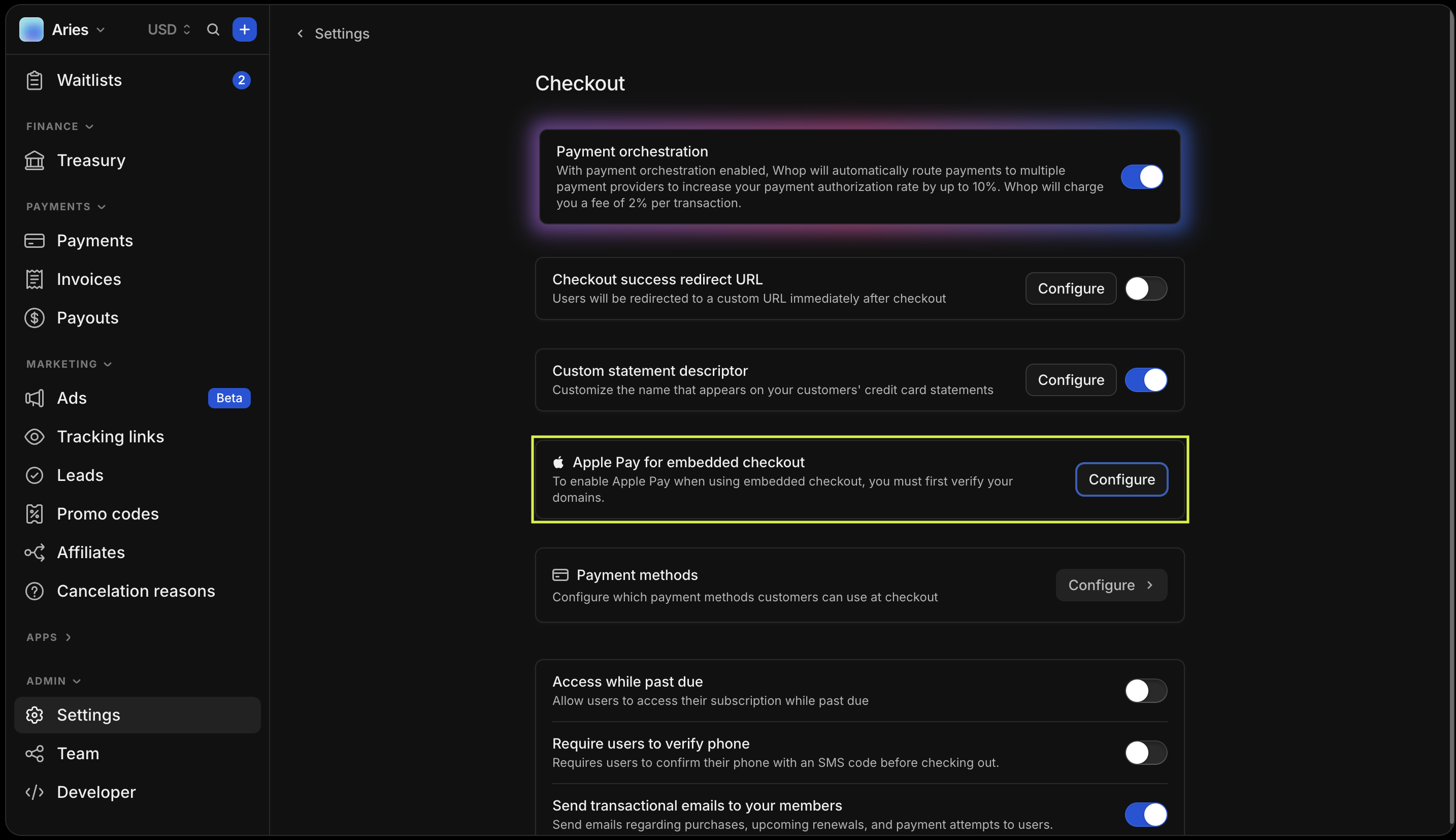Image resolution: width=1456 pixels, height=840 pixels.
Task: Open Developer via the code icon
Action: [x=35, y=792]
